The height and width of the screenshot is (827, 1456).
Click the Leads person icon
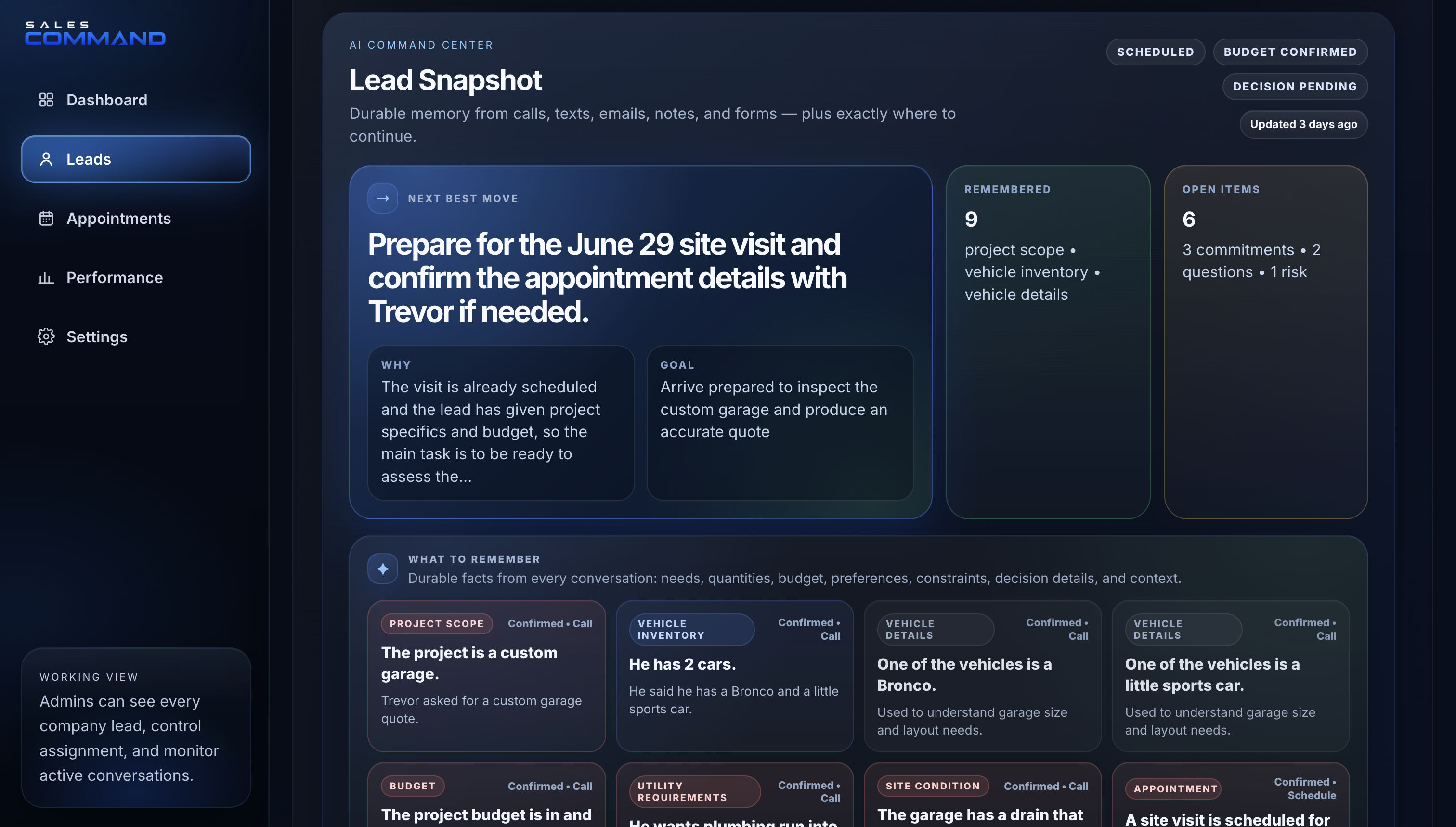46,159
